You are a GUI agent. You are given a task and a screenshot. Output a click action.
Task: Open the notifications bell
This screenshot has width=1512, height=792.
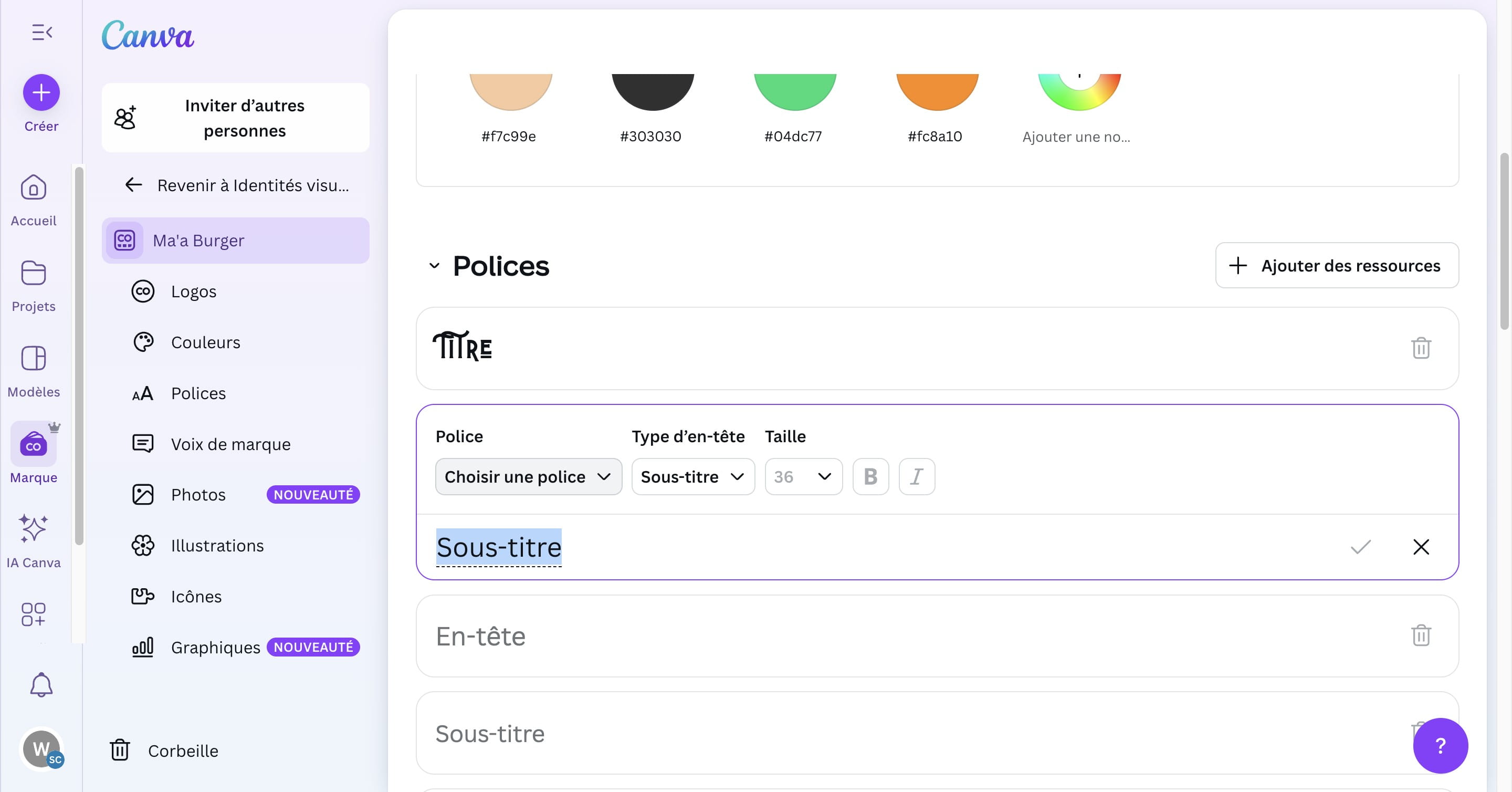coord(41,684)
